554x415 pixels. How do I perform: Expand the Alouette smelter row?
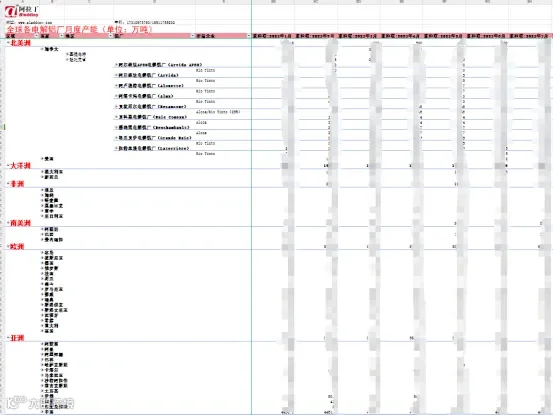click(116, 85)
